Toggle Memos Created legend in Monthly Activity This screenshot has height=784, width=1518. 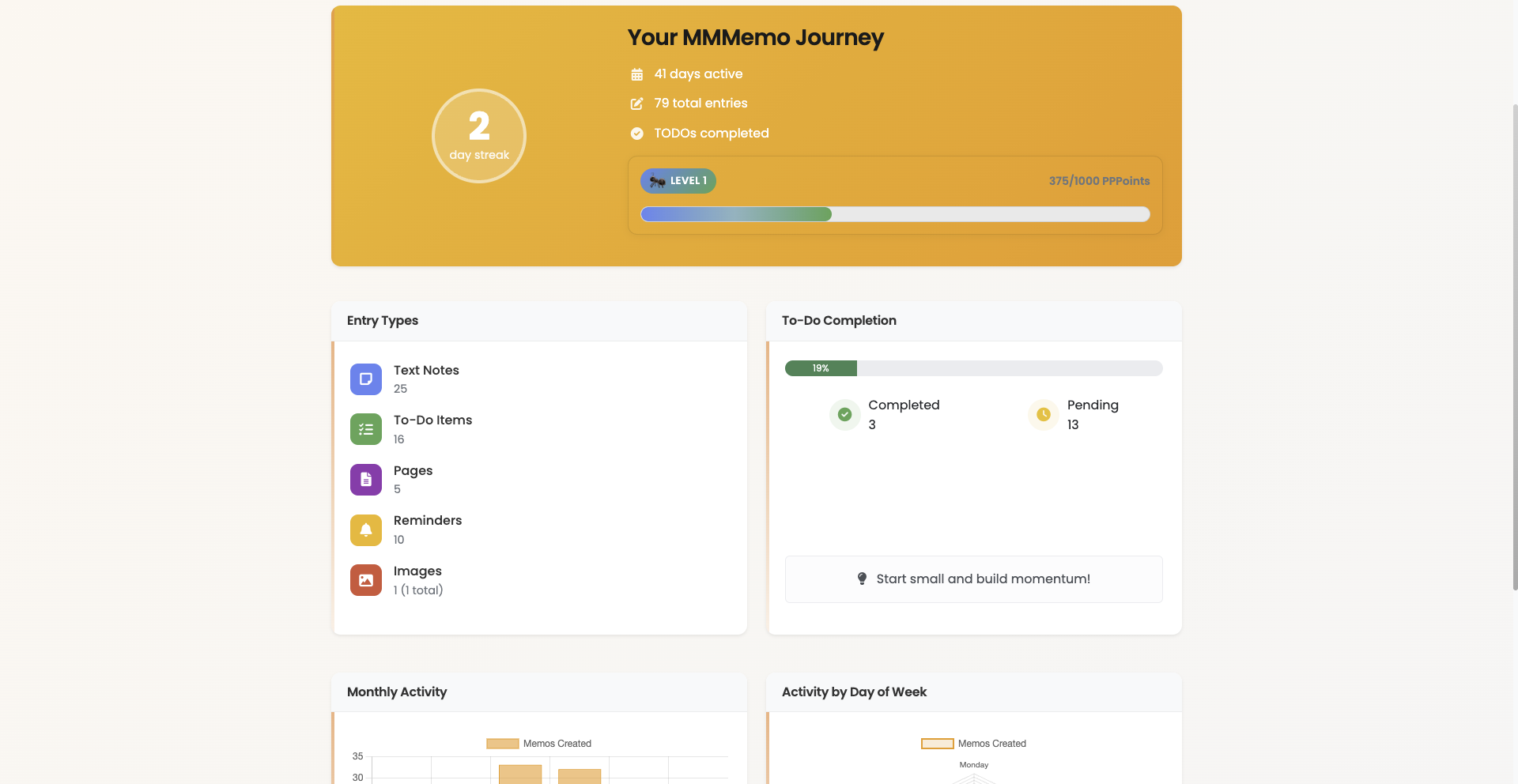(539, 744)
